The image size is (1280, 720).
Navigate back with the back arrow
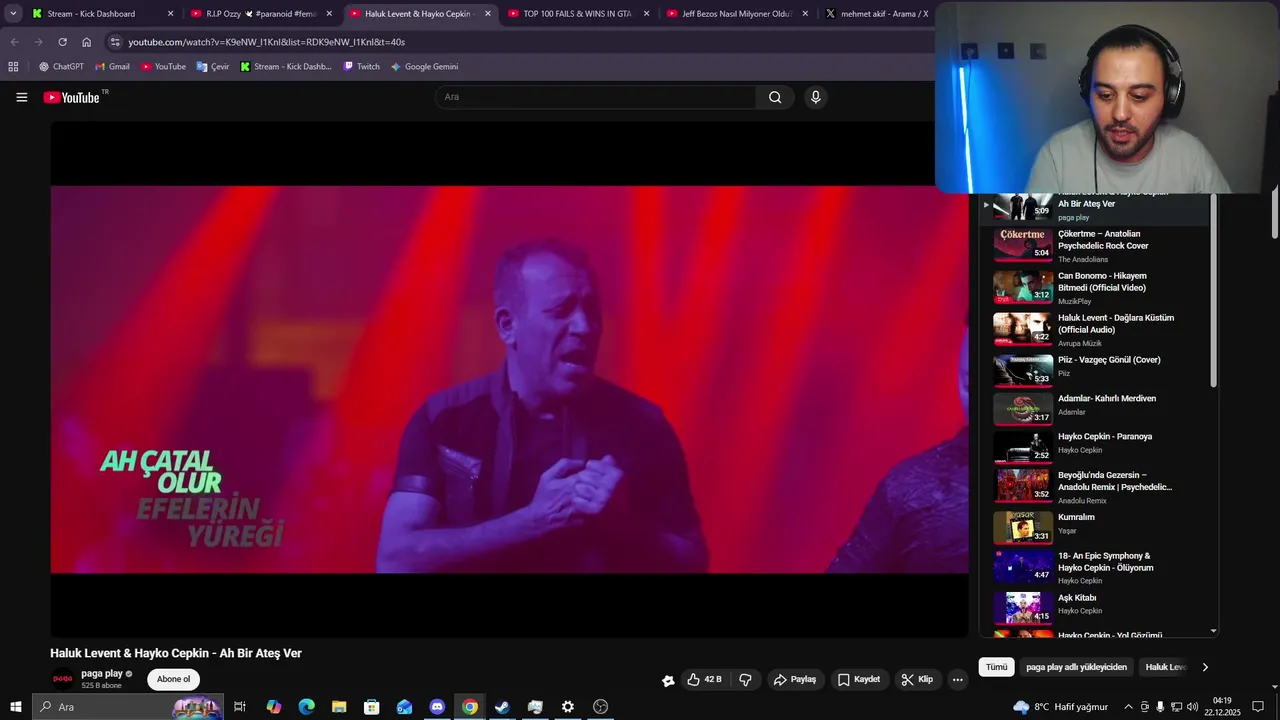click(x=14, y=42)
